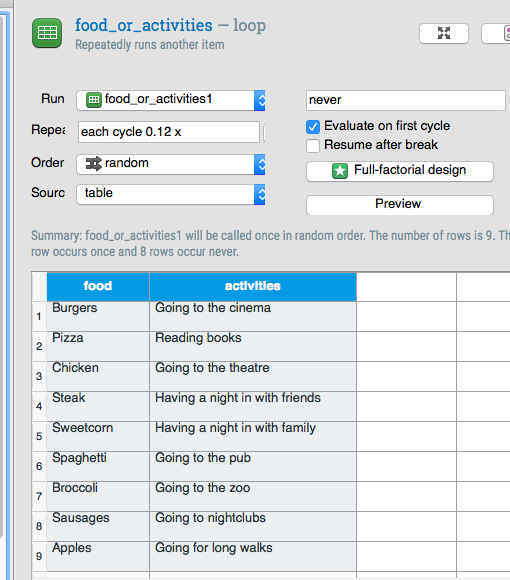510x580 pixels.
Task: Click the shuffle icon in Order field
Action: [x=93, y=163]
